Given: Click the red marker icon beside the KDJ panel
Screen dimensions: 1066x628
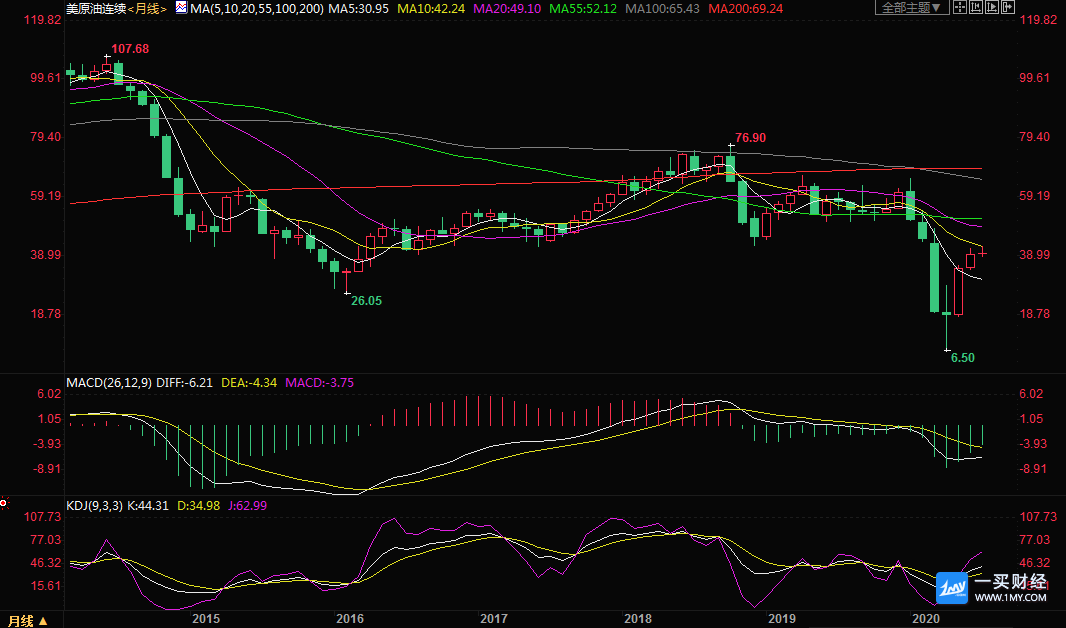Looking at the screenshot, I should [3, 504].
